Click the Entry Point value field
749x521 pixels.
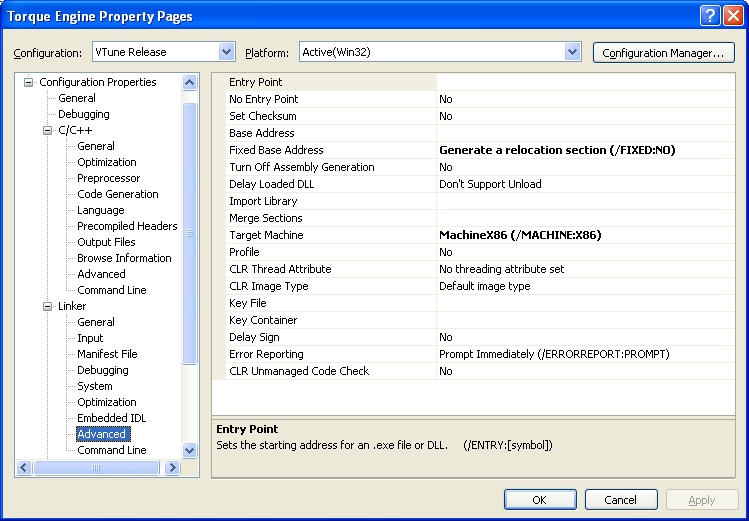(585, 82)
